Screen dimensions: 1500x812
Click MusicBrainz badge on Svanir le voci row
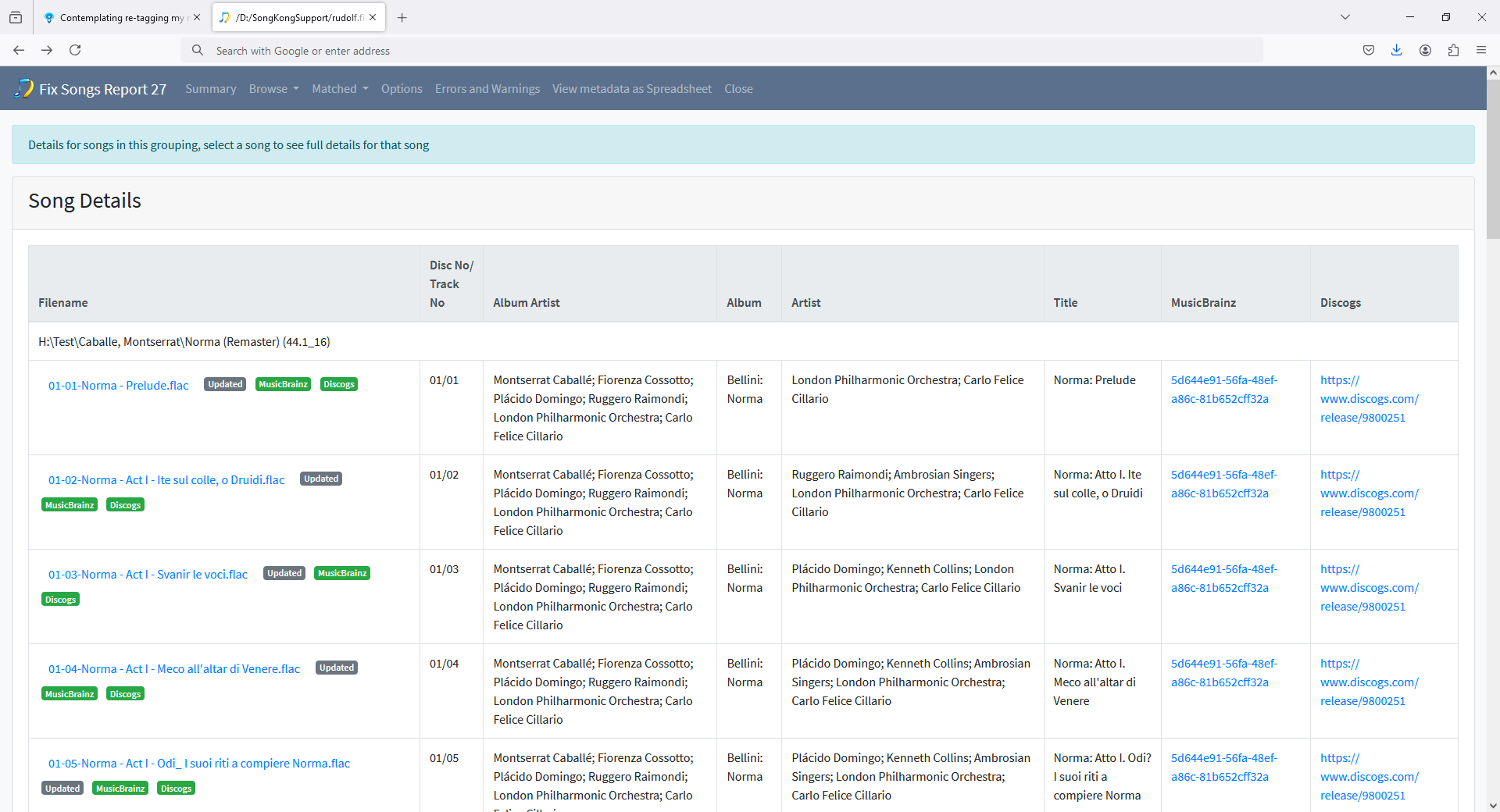coord(342,573)
